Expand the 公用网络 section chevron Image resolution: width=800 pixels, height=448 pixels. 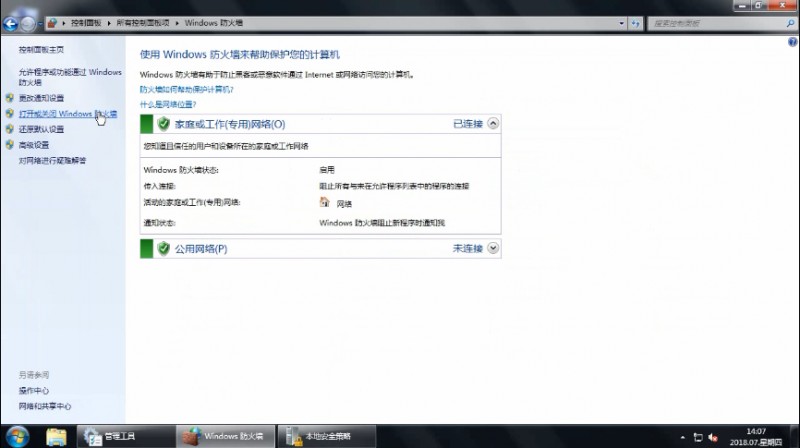click(493, 248)
